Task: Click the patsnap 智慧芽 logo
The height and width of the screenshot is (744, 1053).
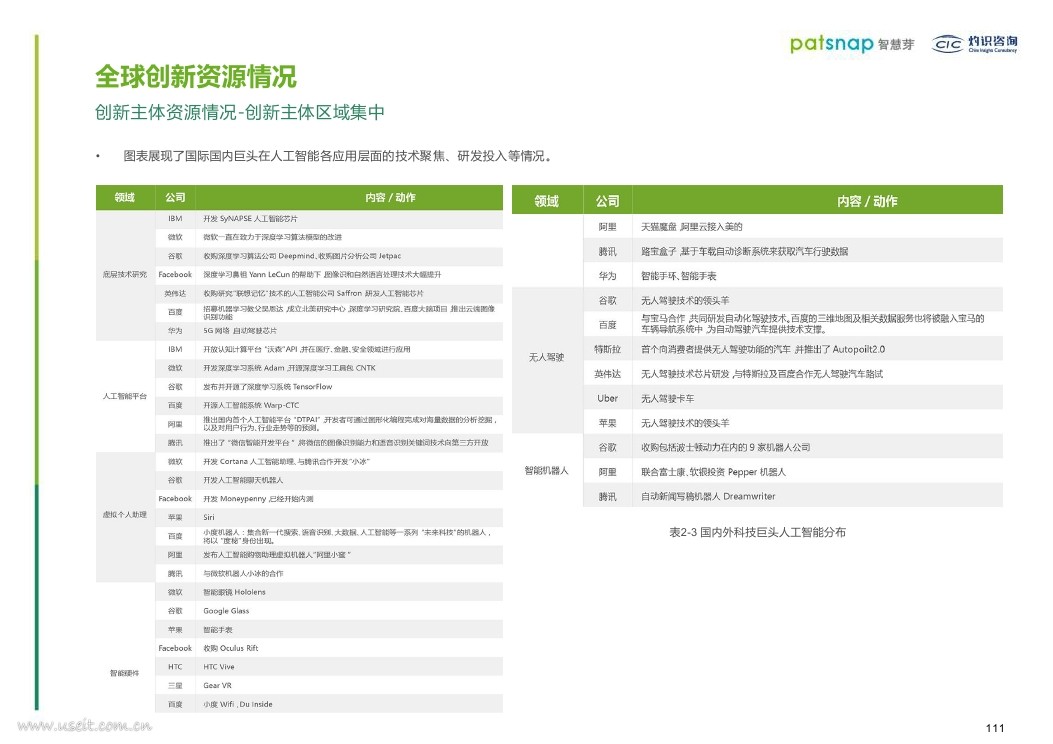Action: [x=852, y=44]
